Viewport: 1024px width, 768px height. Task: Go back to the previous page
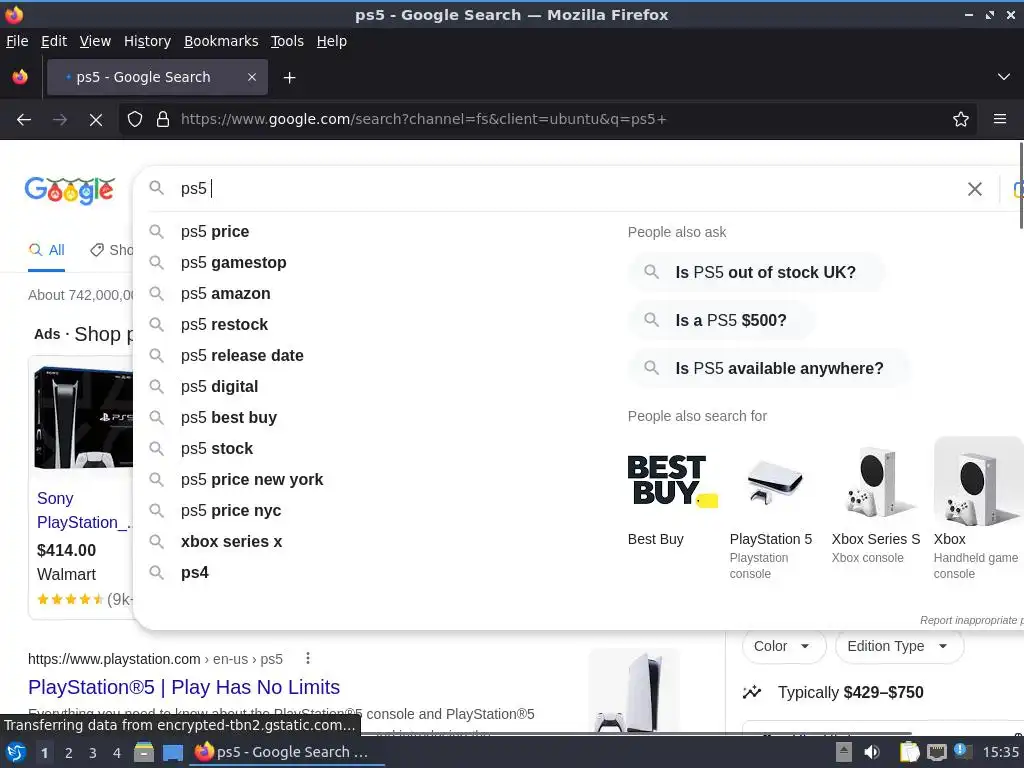coord(24,120)
